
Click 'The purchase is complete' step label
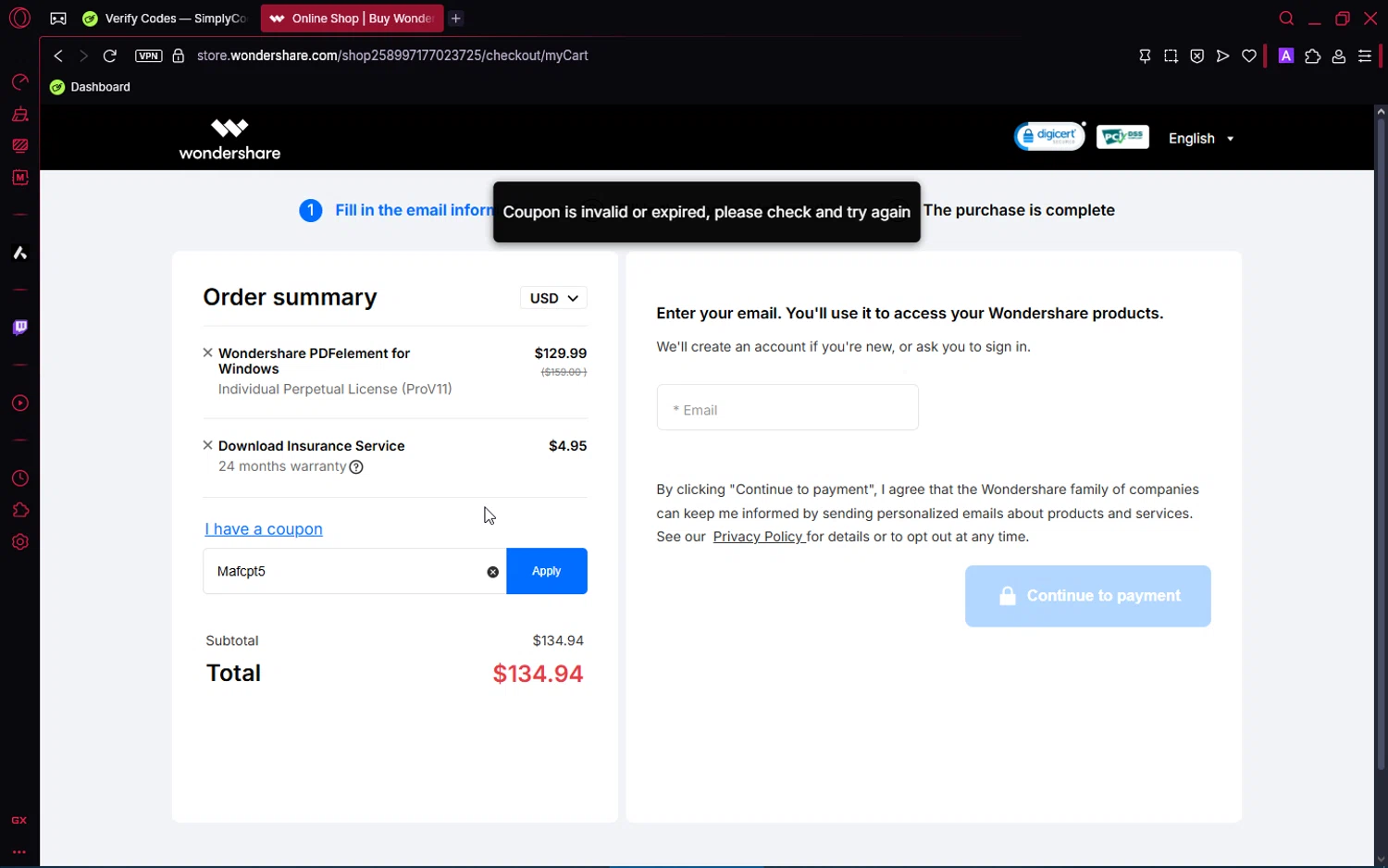(1019, 210)
